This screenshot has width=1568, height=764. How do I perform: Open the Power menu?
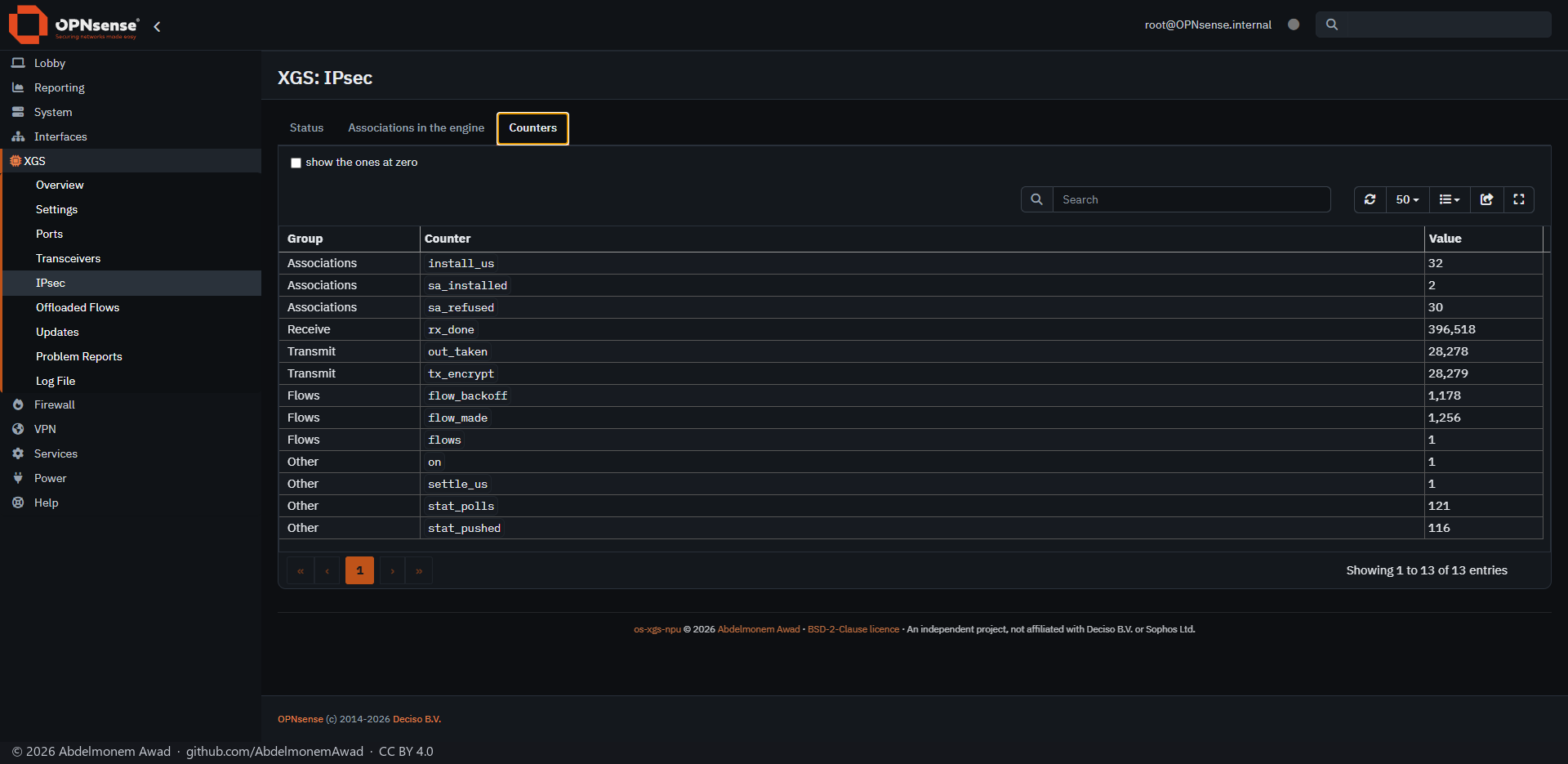pos(131,478)
